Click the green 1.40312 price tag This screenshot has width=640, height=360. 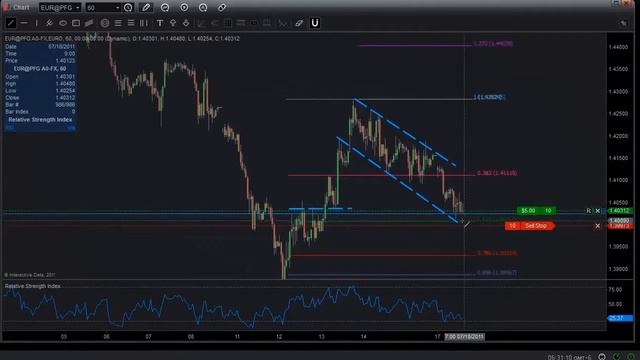620,211
